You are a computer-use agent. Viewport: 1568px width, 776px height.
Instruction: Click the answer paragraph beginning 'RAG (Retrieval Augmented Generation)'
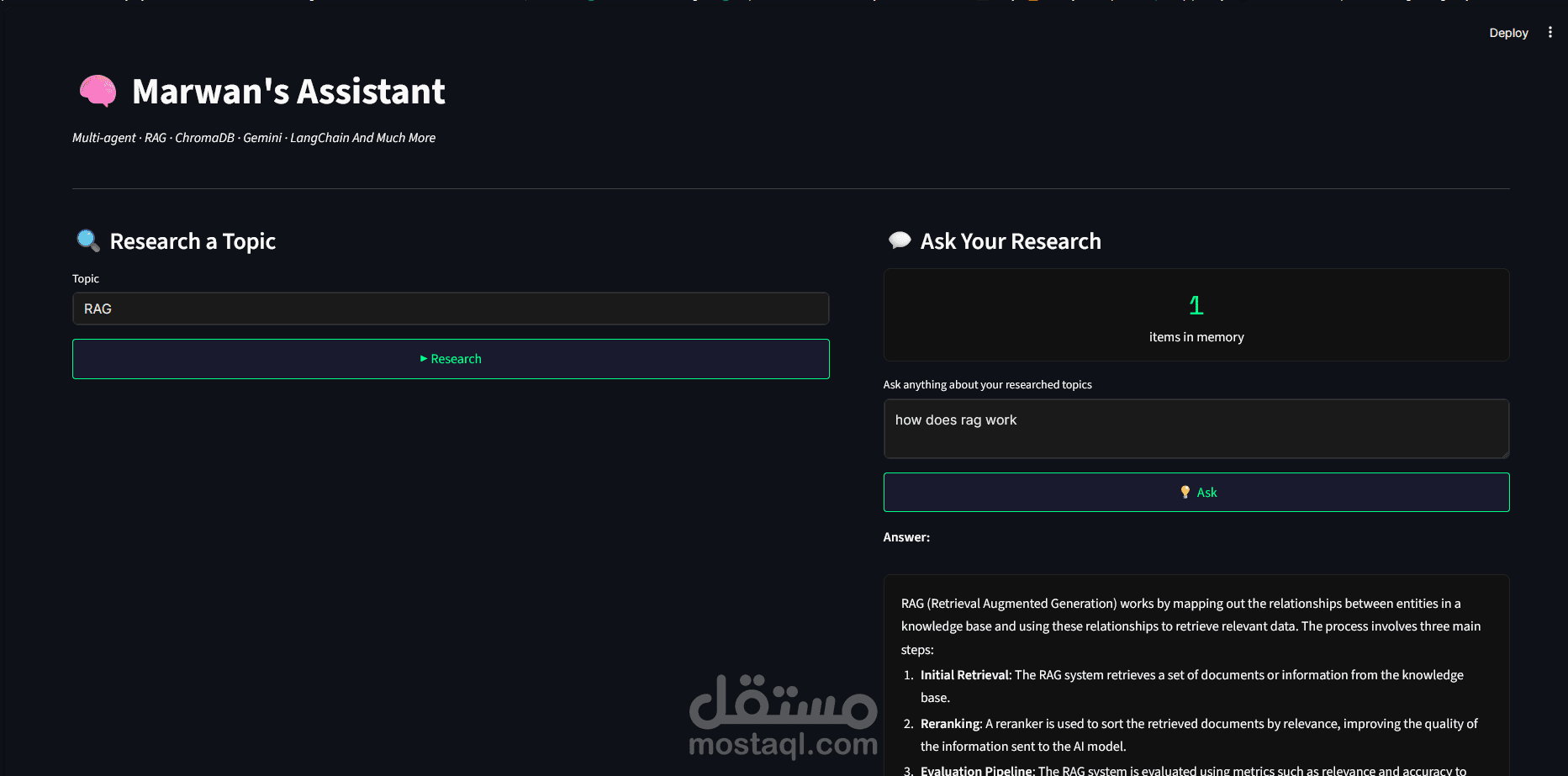(x=1191, y=626)
